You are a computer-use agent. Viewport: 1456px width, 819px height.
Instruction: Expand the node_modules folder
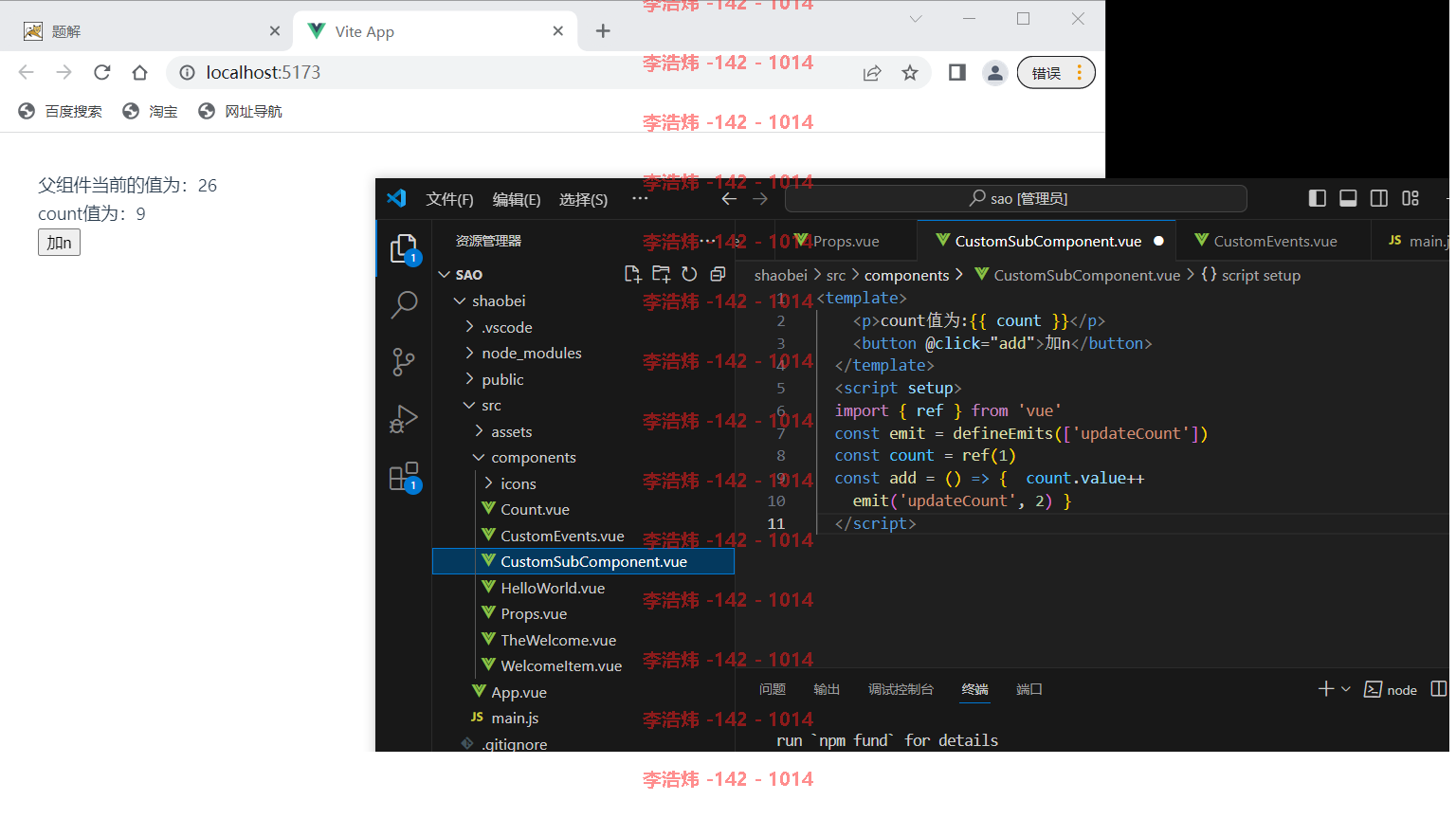coord(469,353)
